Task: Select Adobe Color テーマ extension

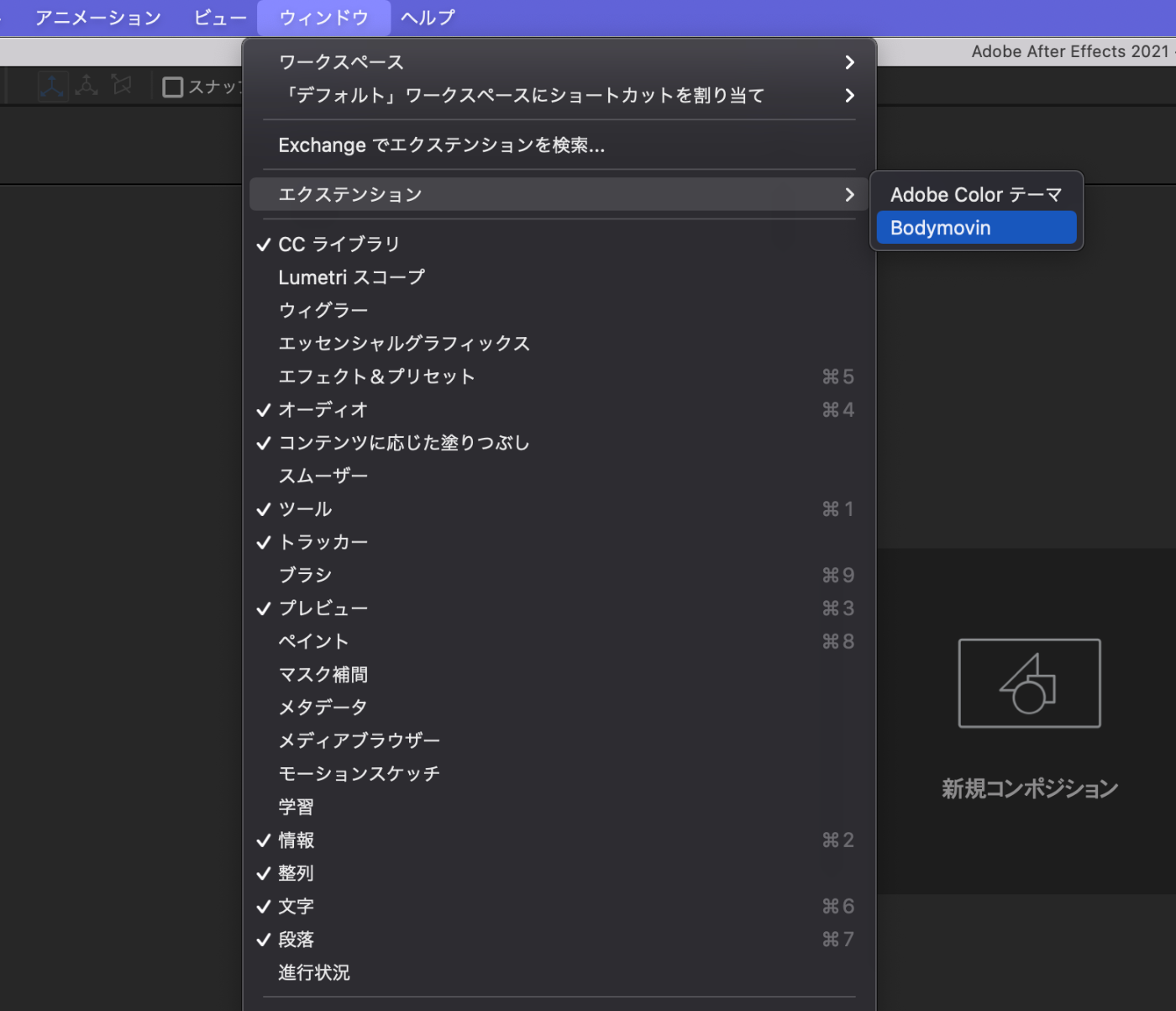Action: coord(976,195)
